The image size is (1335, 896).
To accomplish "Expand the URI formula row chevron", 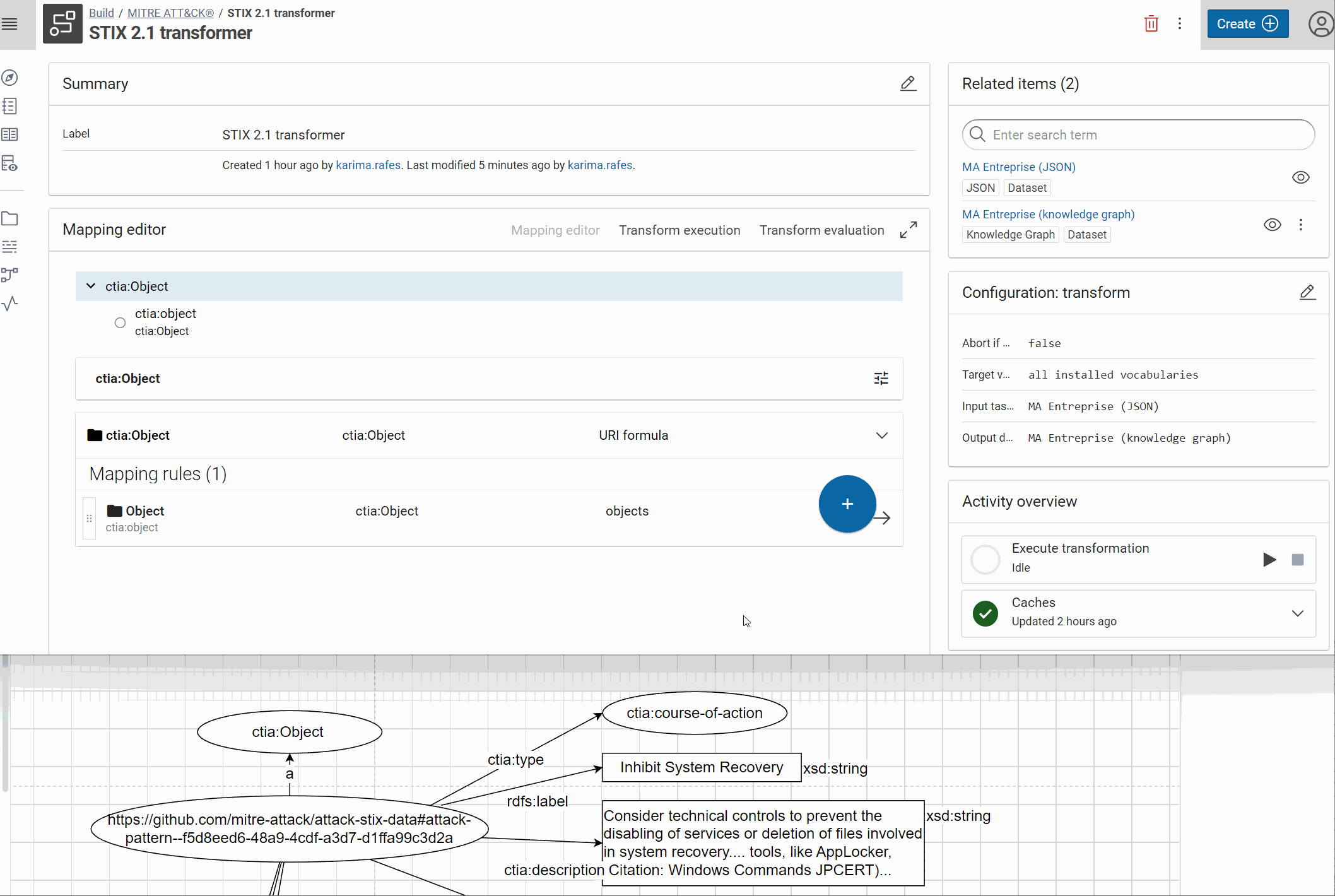I will tap(881, 435).
